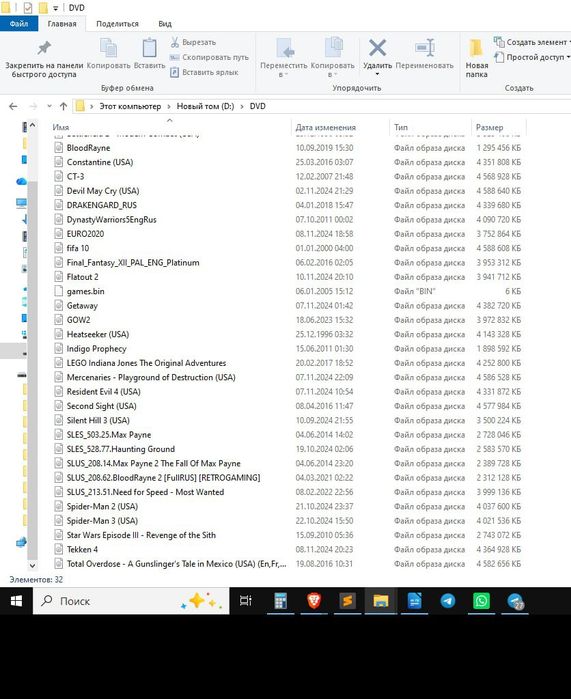The image size is (571, 699).
Task: Click the Tekken 4 file icon
Action: 58,549
